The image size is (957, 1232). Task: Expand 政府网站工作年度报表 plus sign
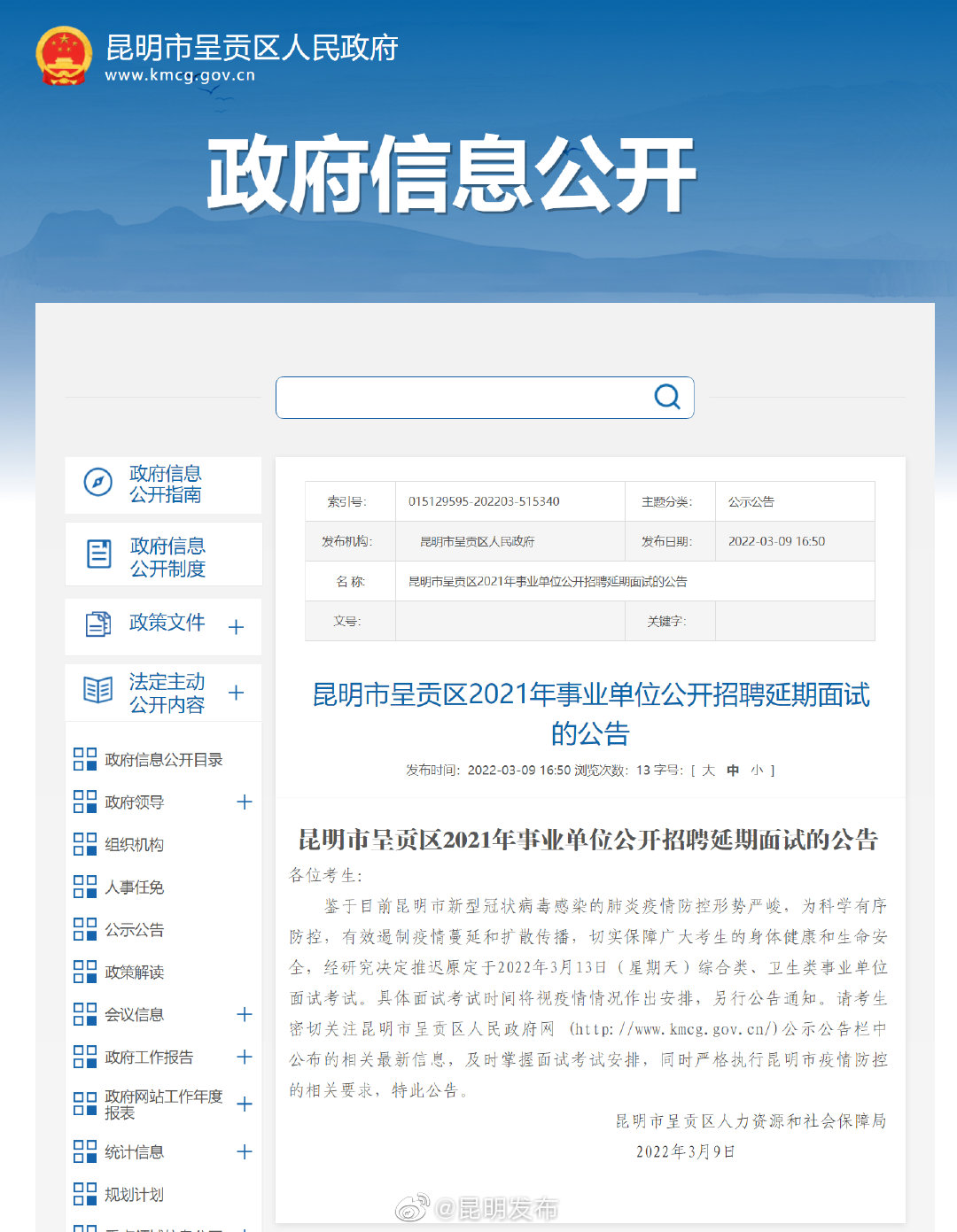point(245,1104)
